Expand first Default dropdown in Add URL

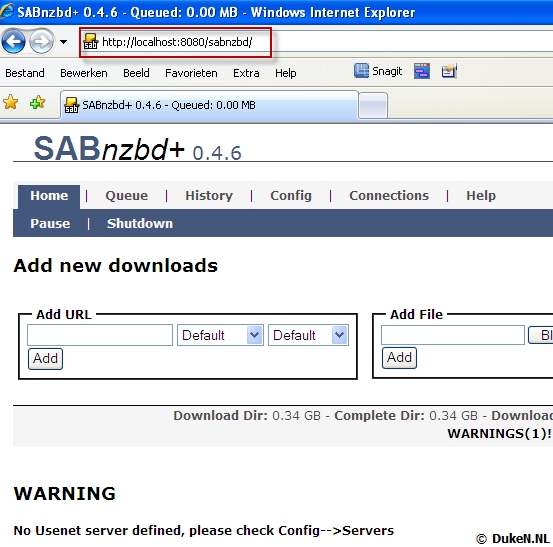coord(220,335)
